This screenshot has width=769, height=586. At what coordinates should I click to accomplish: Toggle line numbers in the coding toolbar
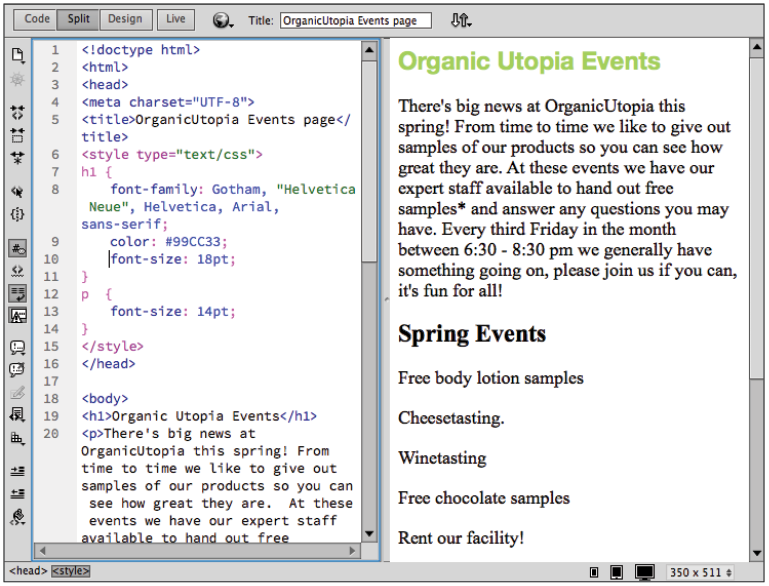tap(17, 247)
